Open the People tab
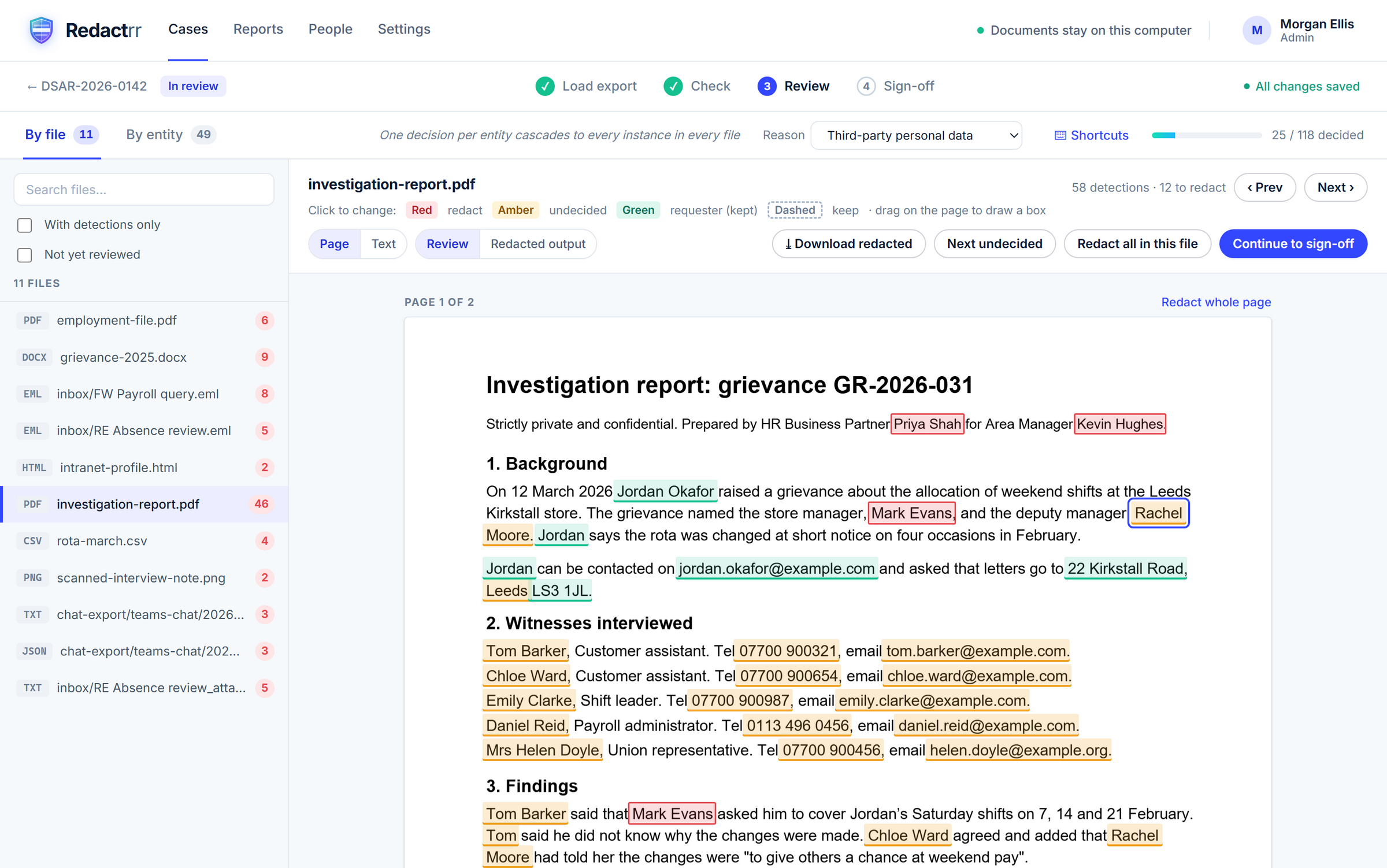 (x=330, y=29)
